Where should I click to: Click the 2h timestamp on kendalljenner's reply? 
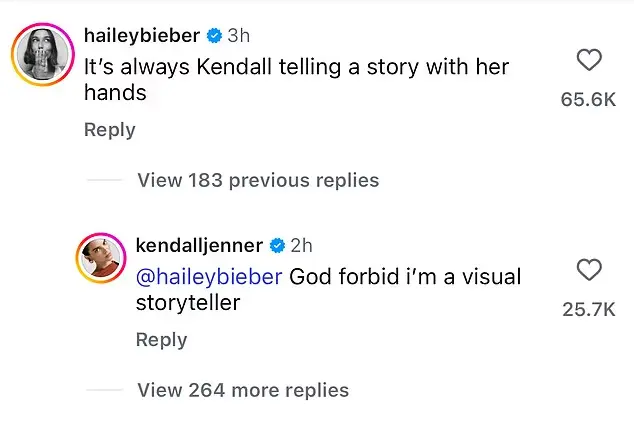point(301,246)
